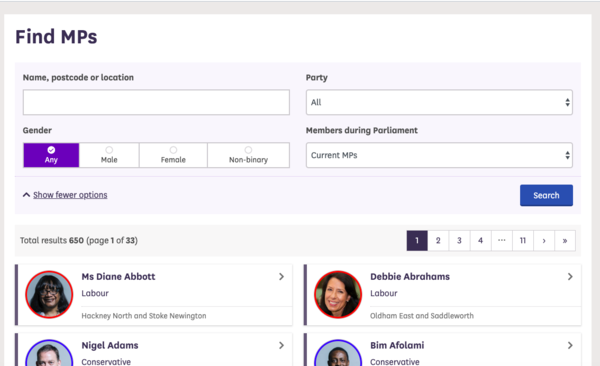600x366 pixels.
Task: Go to next page using single arrow
Action: pos(544,240)
